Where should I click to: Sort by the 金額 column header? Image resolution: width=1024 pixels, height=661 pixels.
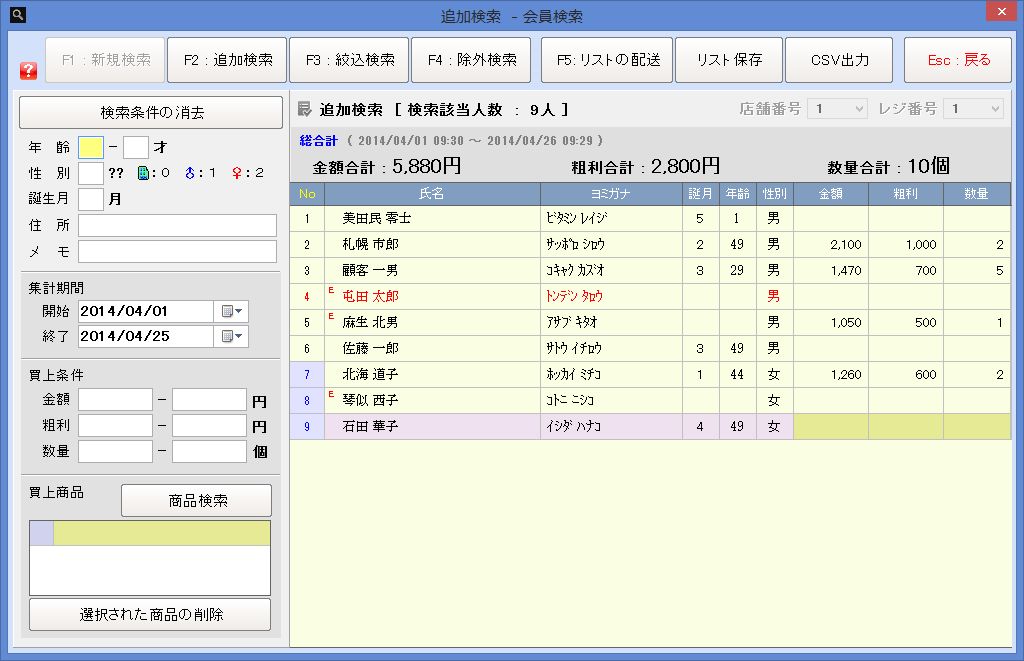click(830, 193)
